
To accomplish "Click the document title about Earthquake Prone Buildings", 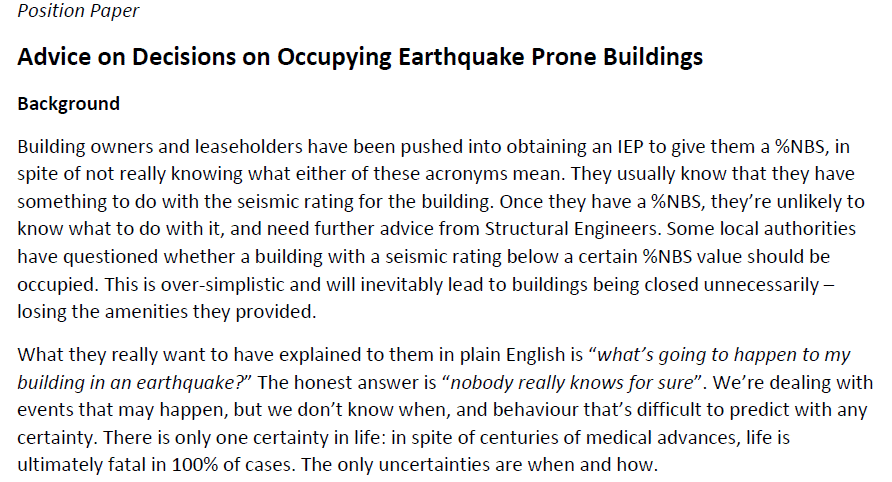I will coord(360,56).
